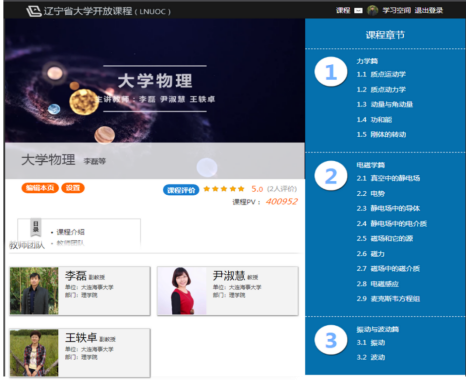Screen dimensions: 466x387
Task: Open section 1.5 刚体的转动
Action: [x=381, y=135]
